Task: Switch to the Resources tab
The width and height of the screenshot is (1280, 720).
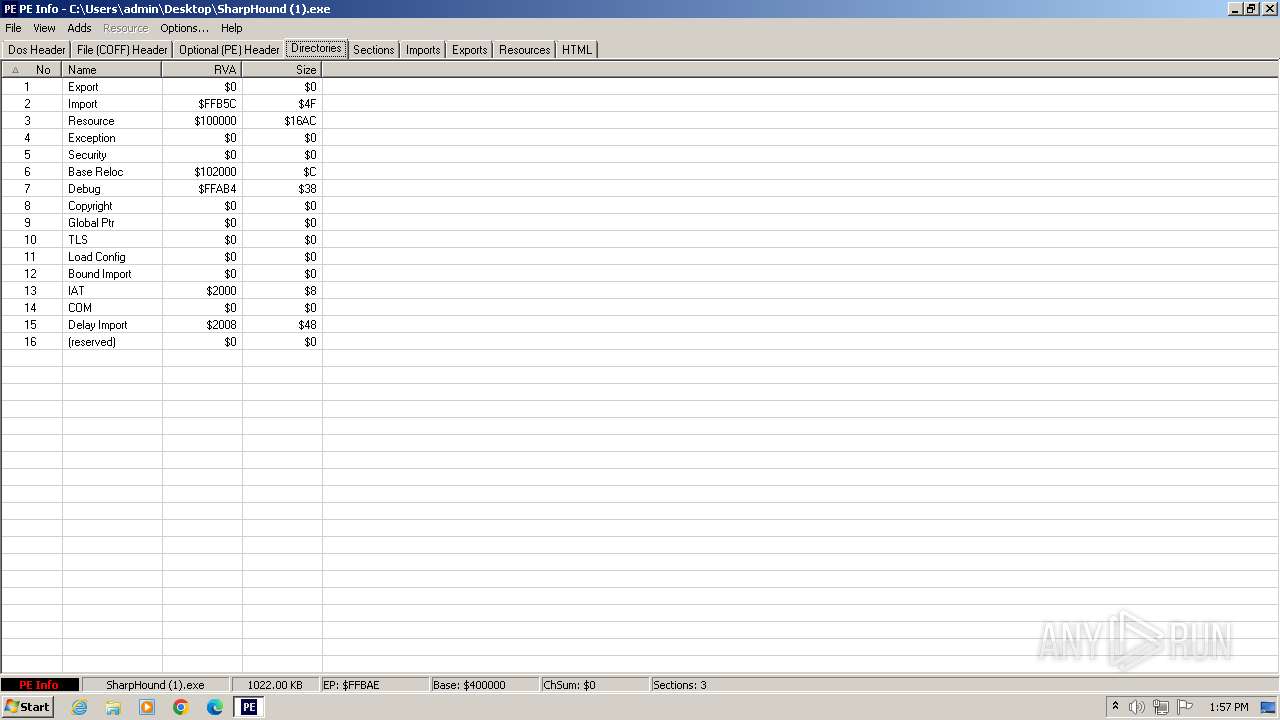Action: click(524, 50)
